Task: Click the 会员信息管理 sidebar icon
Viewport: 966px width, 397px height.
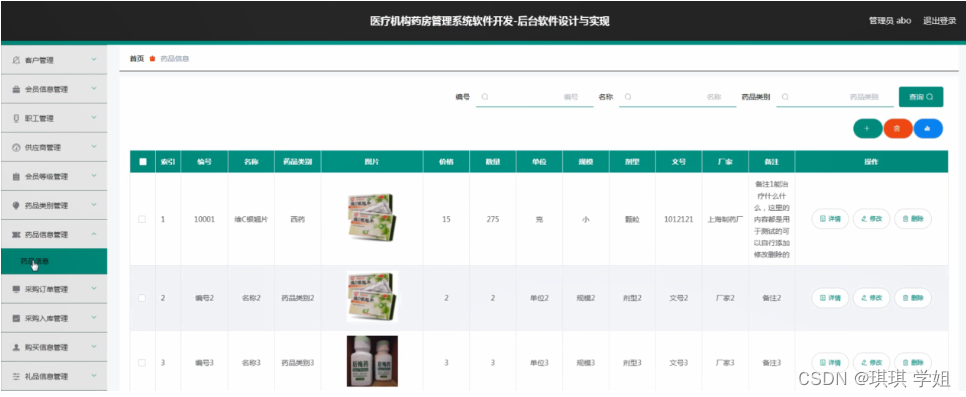Action: (x=16, y=89)
